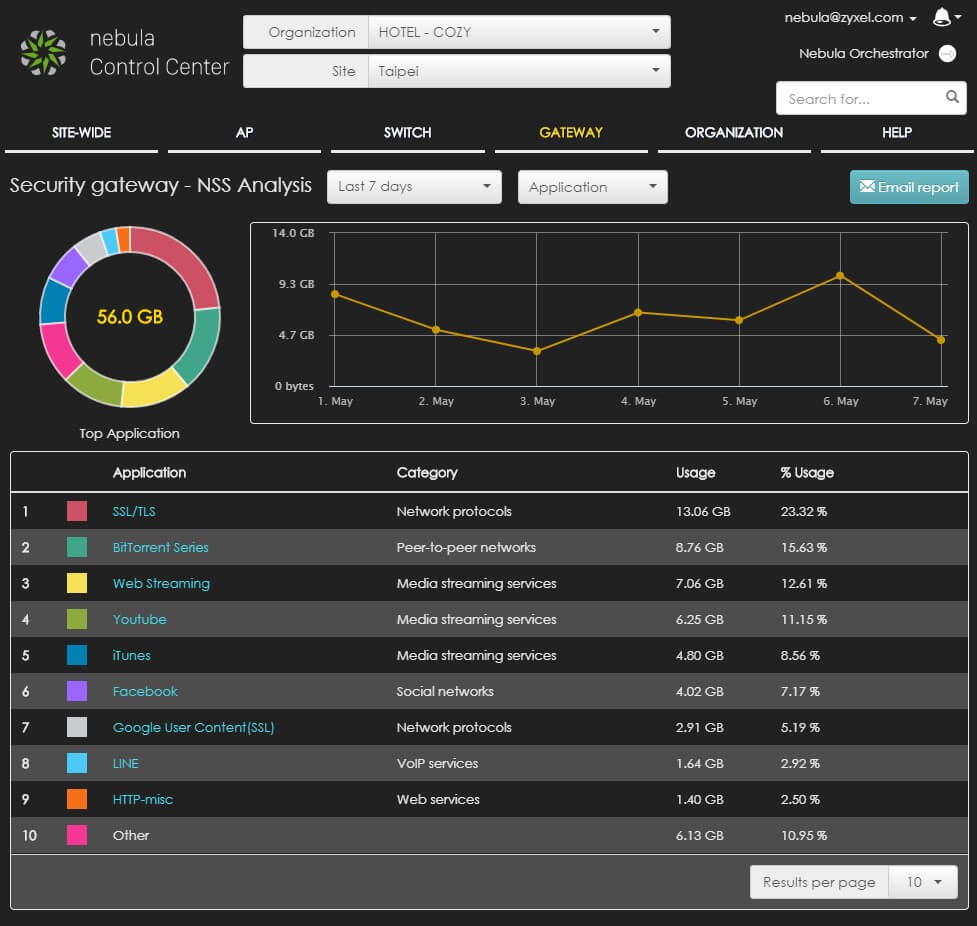Open the SSL/TLS application link
The width and height of the screenshot is (977, 926).
[134, 512]
